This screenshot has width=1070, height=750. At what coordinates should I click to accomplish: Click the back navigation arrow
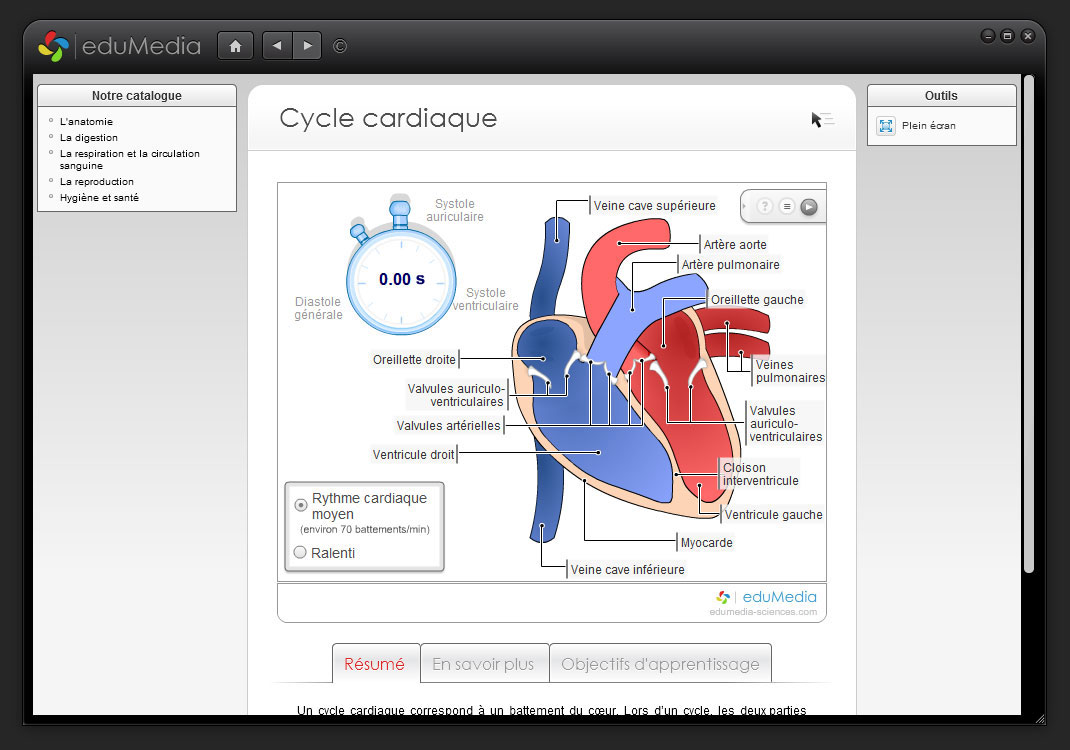coord(277,46)
